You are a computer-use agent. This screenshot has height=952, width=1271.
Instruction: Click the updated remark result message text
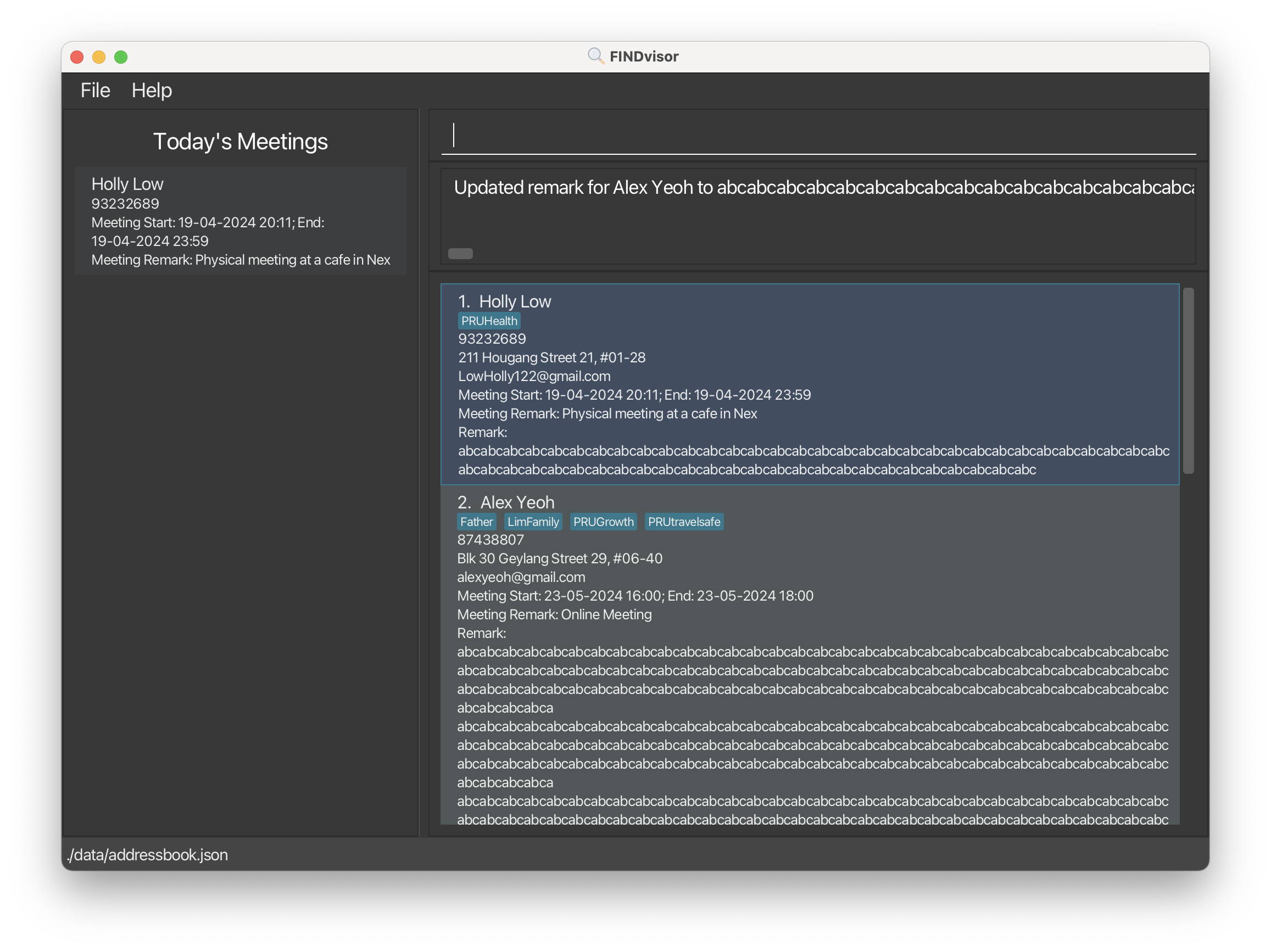tap(823, 187)
